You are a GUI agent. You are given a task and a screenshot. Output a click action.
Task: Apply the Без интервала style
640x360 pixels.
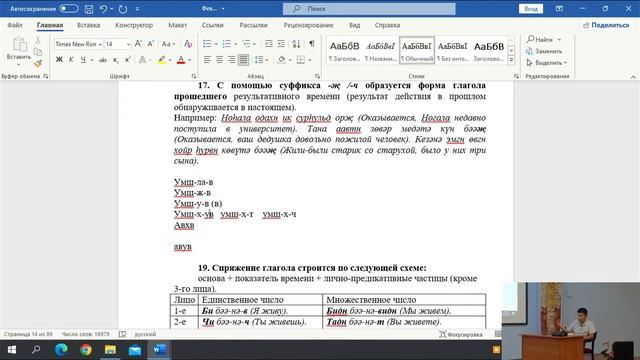(x=452, y=51)
